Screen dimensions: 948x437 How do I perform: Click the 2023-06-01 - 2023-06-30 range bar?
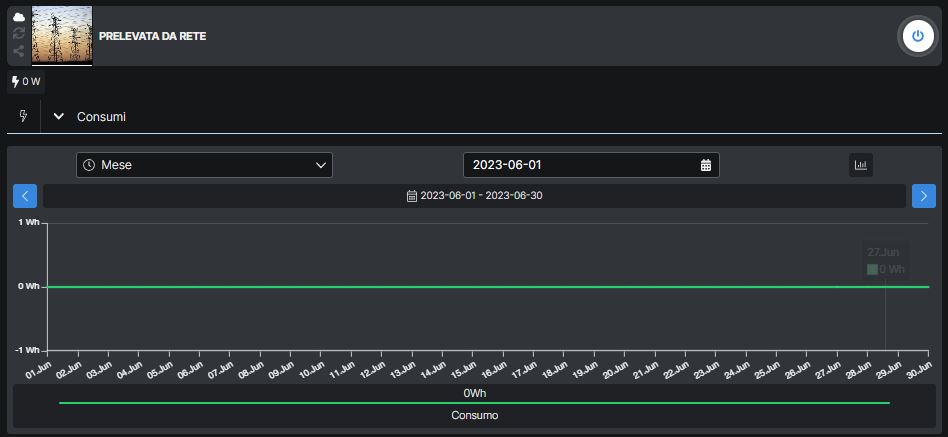coord(474,196)
